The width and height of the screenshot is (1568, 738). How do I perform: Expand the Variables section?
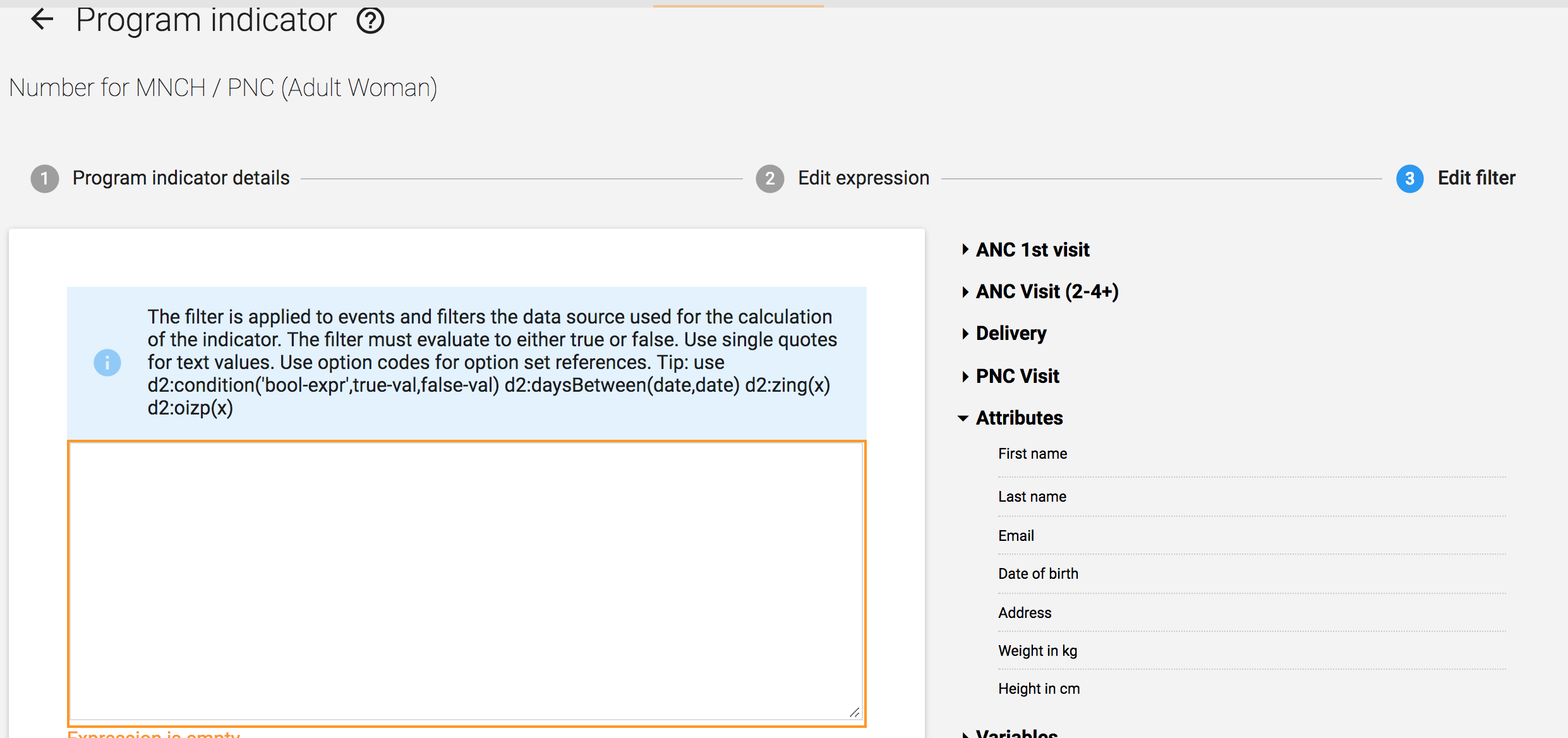[x=1016, y=733]
